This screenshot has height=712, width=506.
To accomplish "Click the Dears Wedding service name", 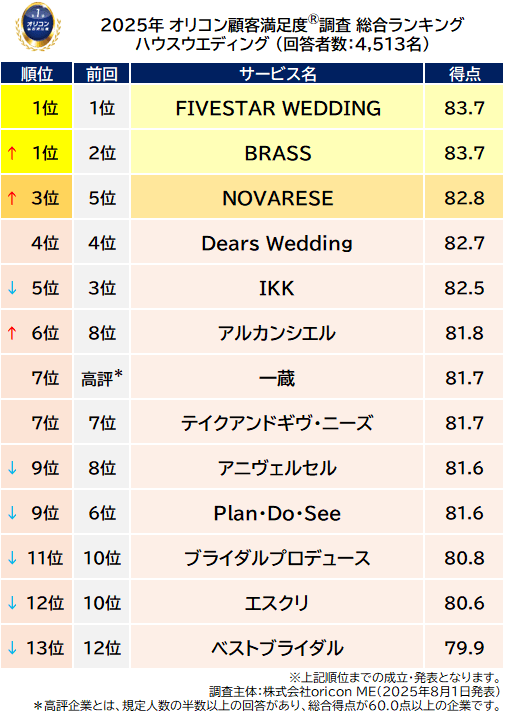I will [277, 243].
